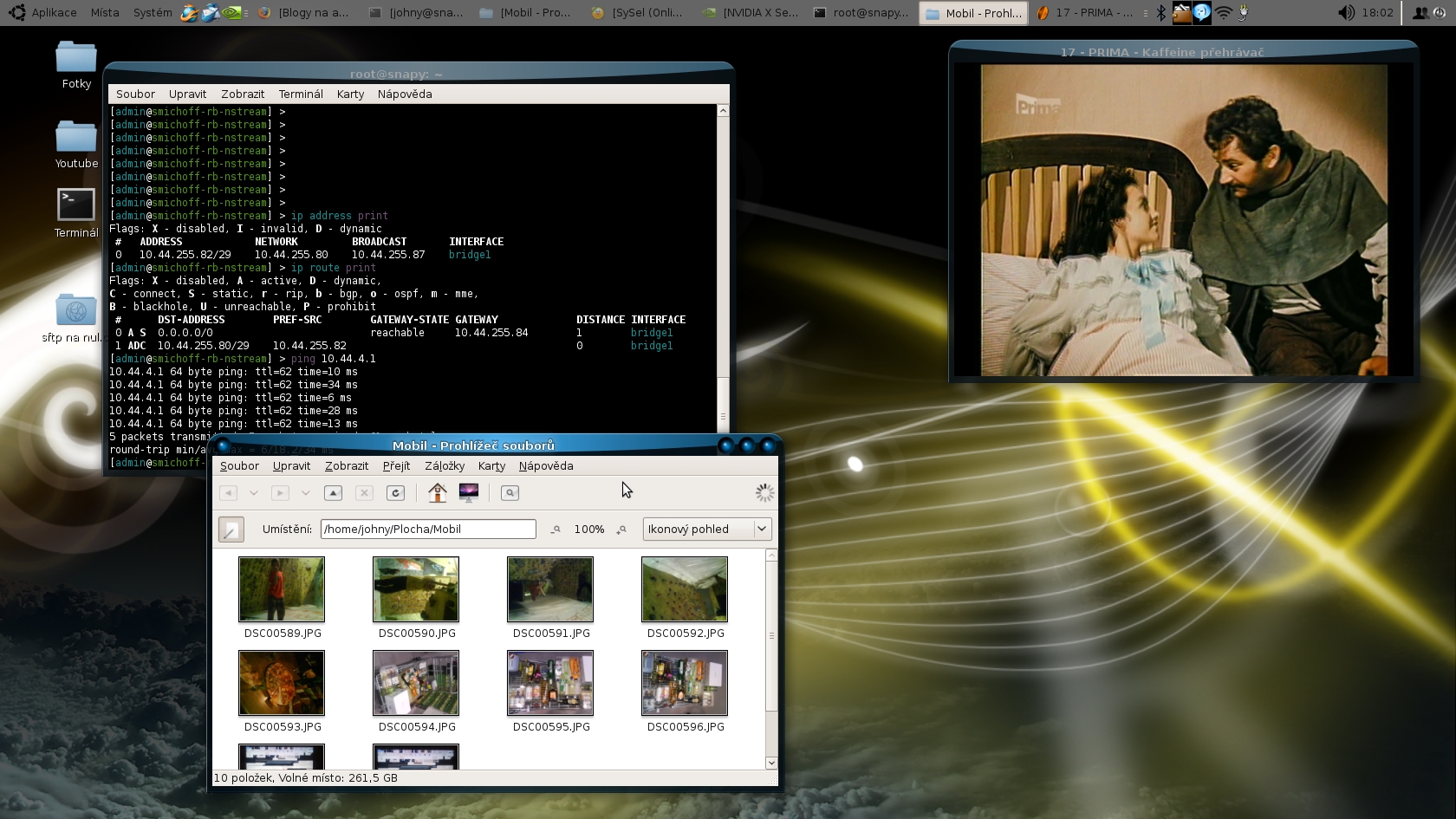Open the Systém menu in top panel
Screen dimensions: 1456x819
(x=153, y=13)
